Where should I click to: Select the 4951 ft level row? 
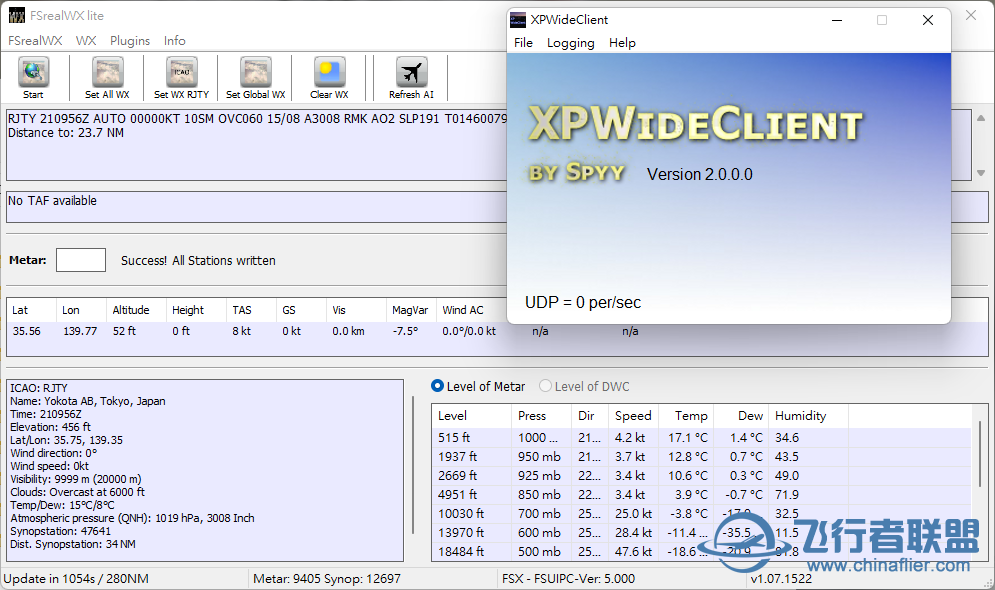click(702, 495)
